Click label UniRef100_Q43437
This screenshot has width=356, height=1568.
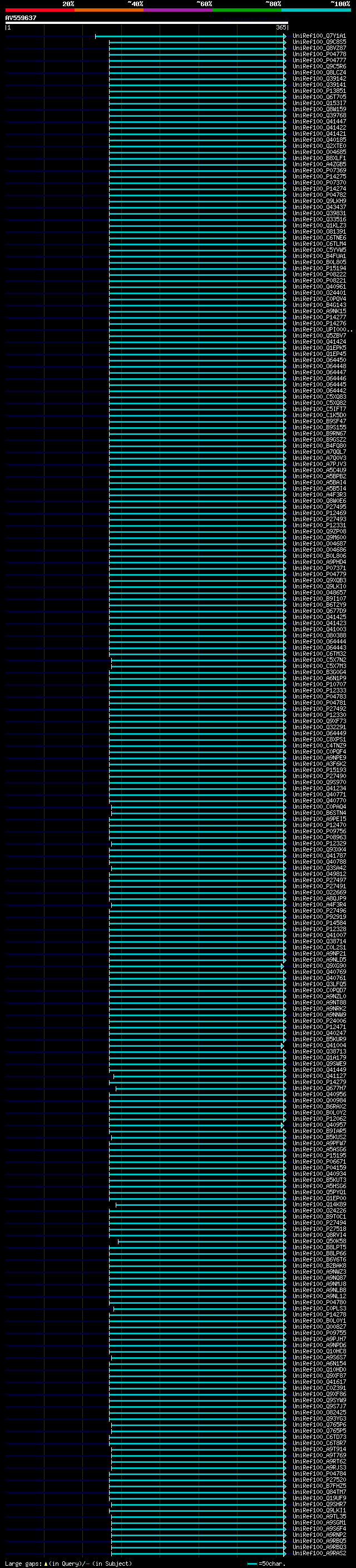(319, 207)
